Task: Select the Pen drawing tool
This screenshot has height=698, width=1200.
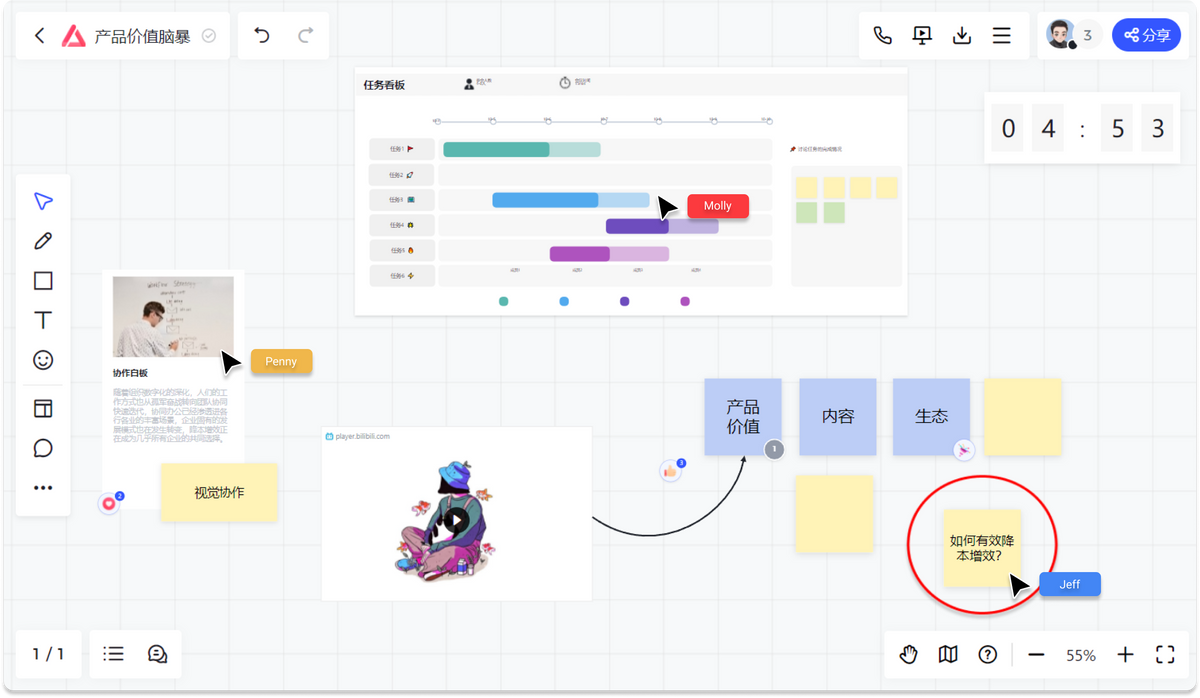Action: (x=43, y=241)
